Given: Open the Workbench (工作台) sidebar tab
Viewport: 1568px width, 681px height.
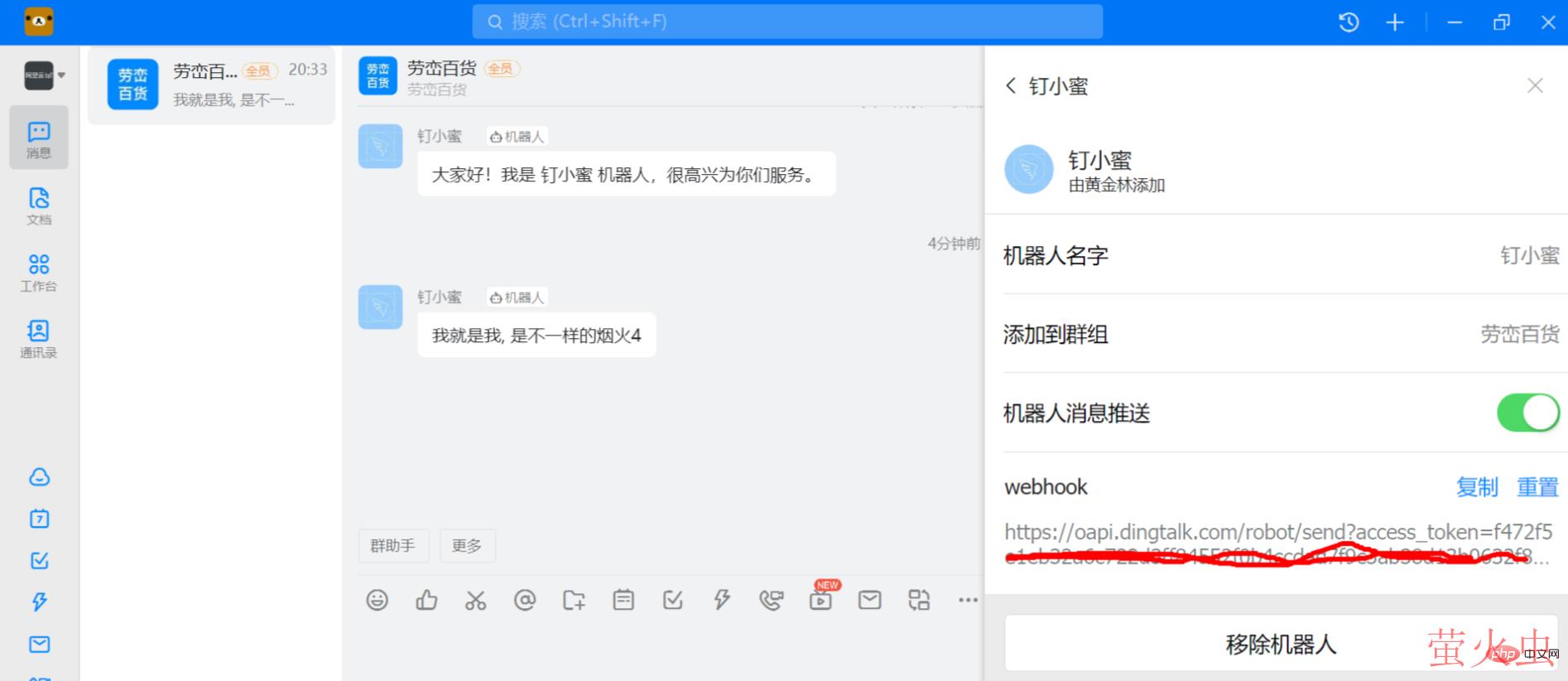Looking at the screenshot, I should tap(39, 273).
